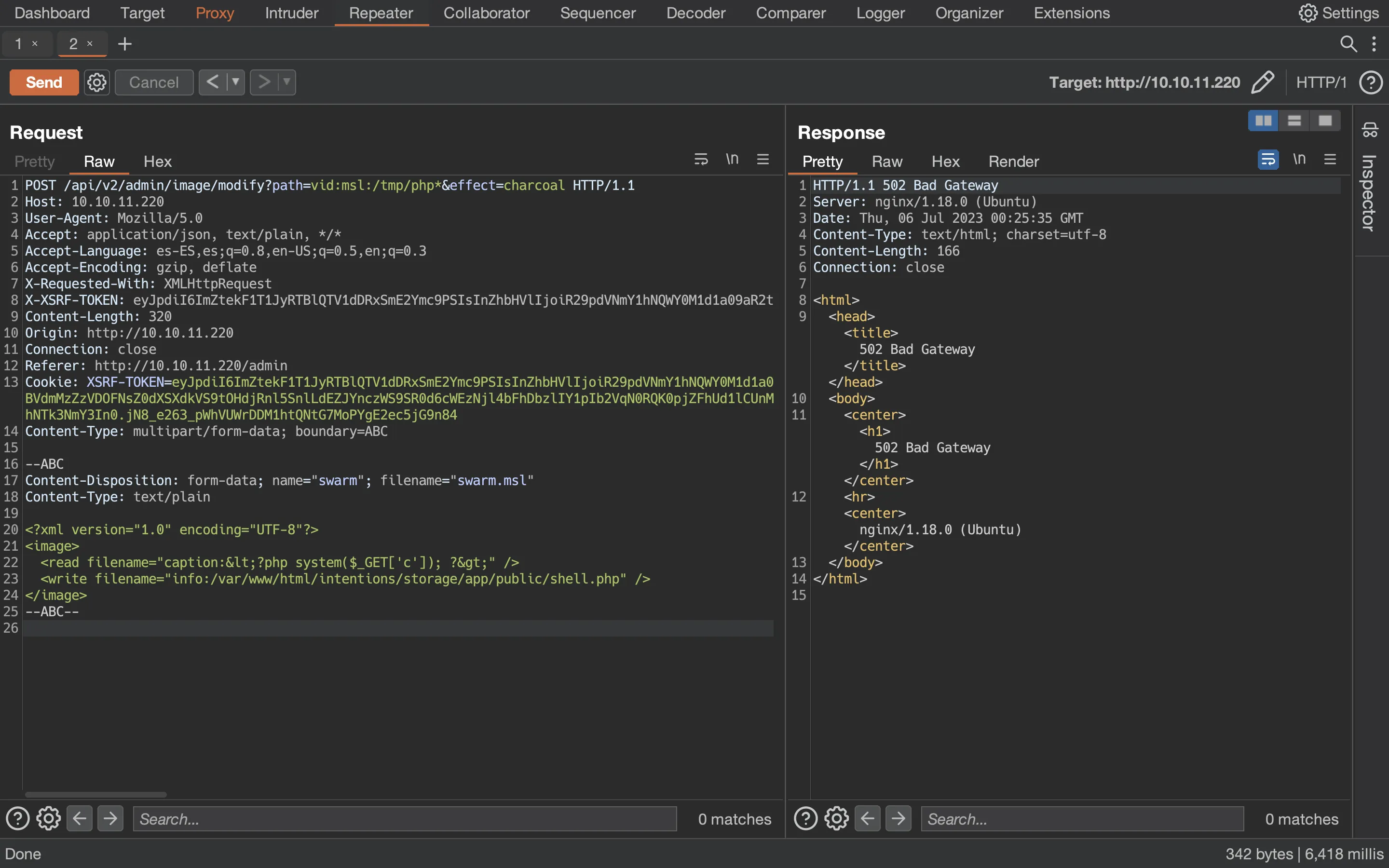The image size is (1389, 868).
Task: Toggle the HTTP/1 protocol selector
Action: (1321, 82)
